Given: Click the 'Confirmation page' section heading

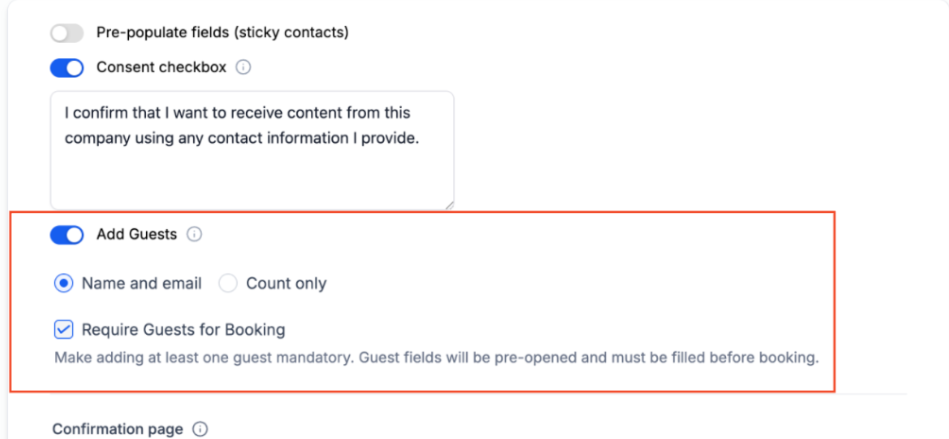Looking at the screenshot, I should coord(118,429).
